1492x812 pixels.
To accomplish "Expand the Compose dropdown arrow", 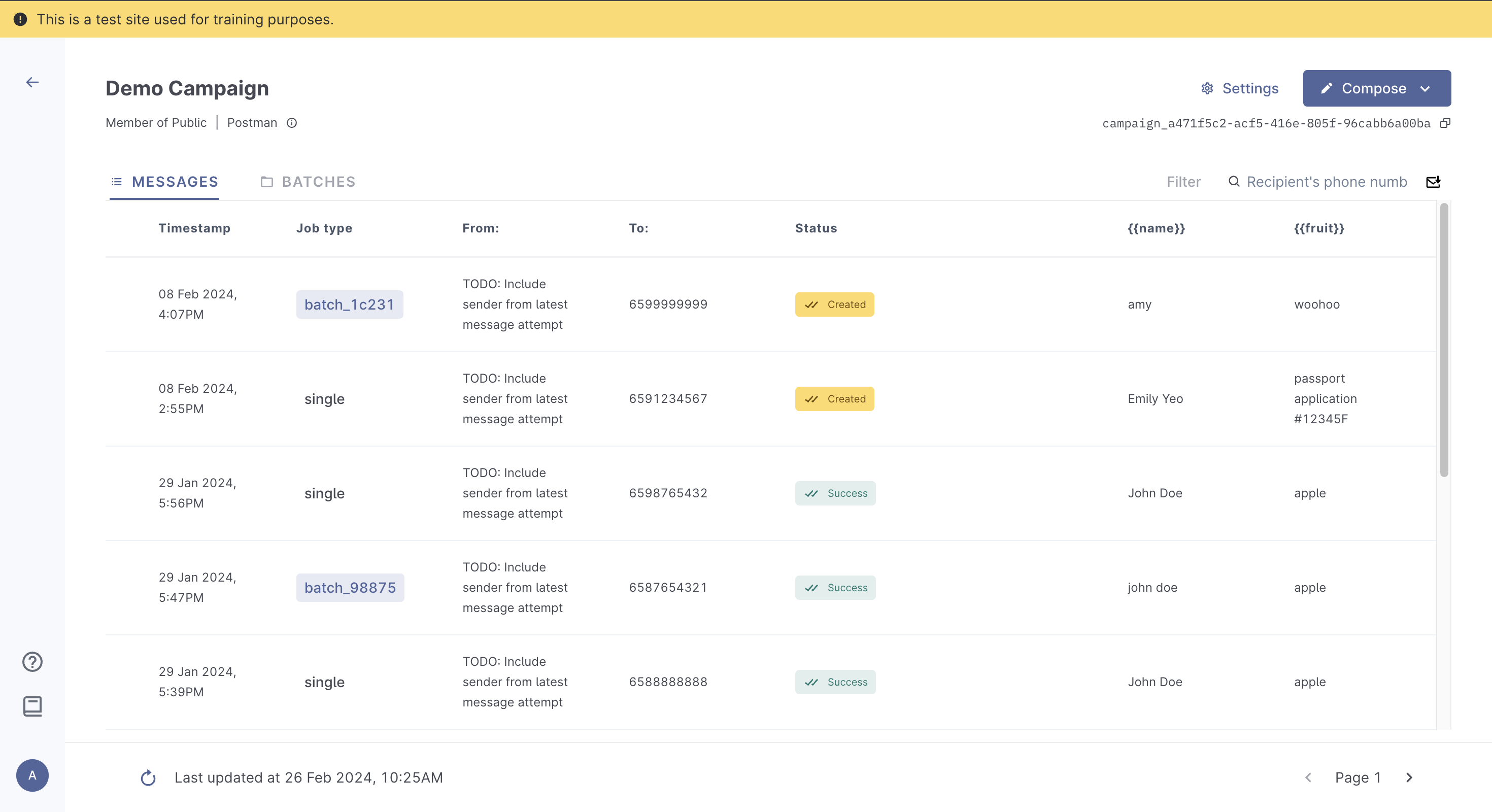I will pos(1426,89).
